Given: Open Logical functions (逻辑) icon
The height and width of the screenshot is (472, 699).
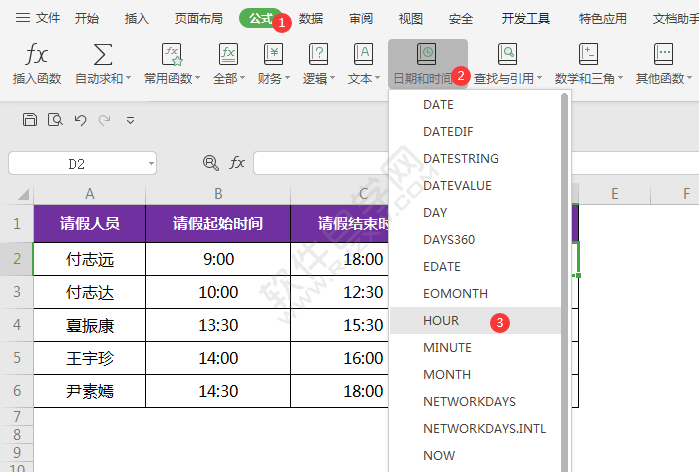Looking at the screenshot, I should point(318,54).
